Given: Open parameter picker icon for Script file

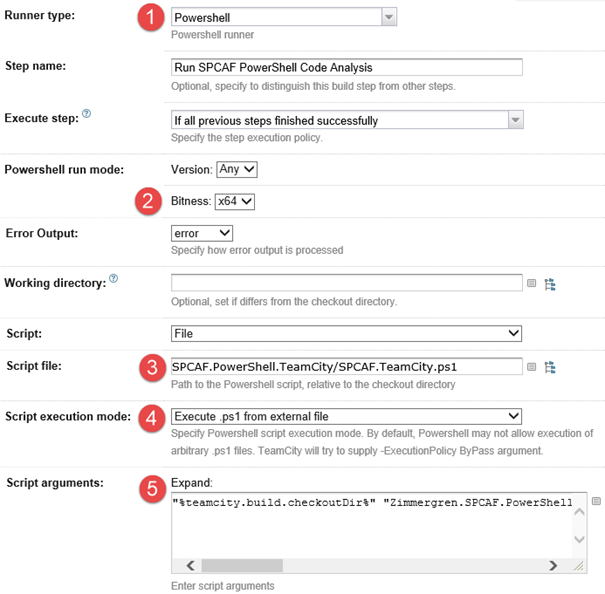Looking at the screenshot, I should tap(533, 367).
